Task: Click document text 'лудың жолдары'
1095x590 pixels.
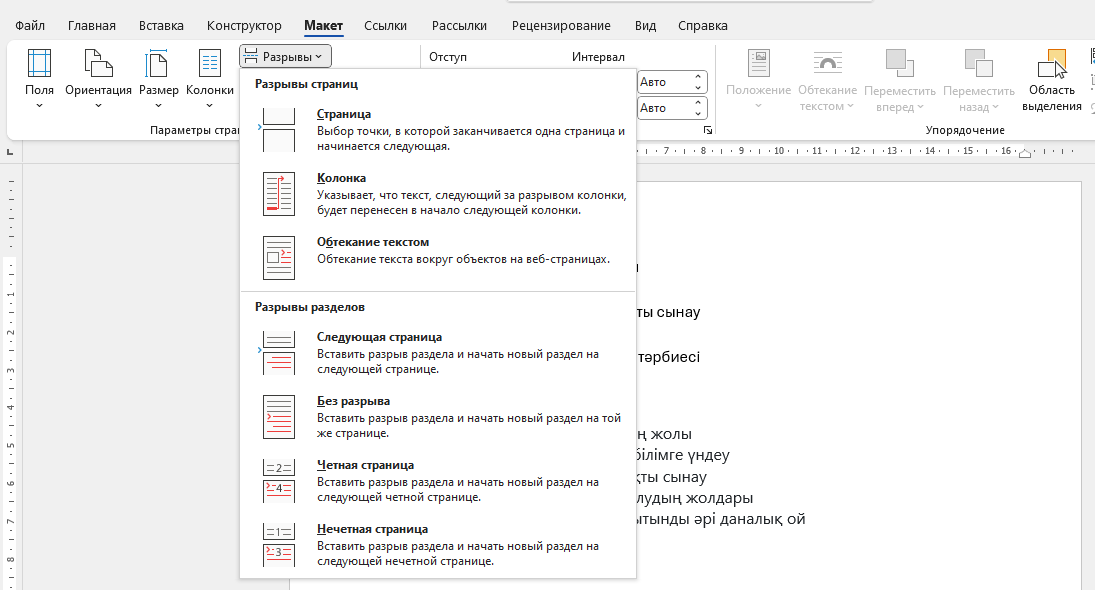Action: click(x=695, y=499)
